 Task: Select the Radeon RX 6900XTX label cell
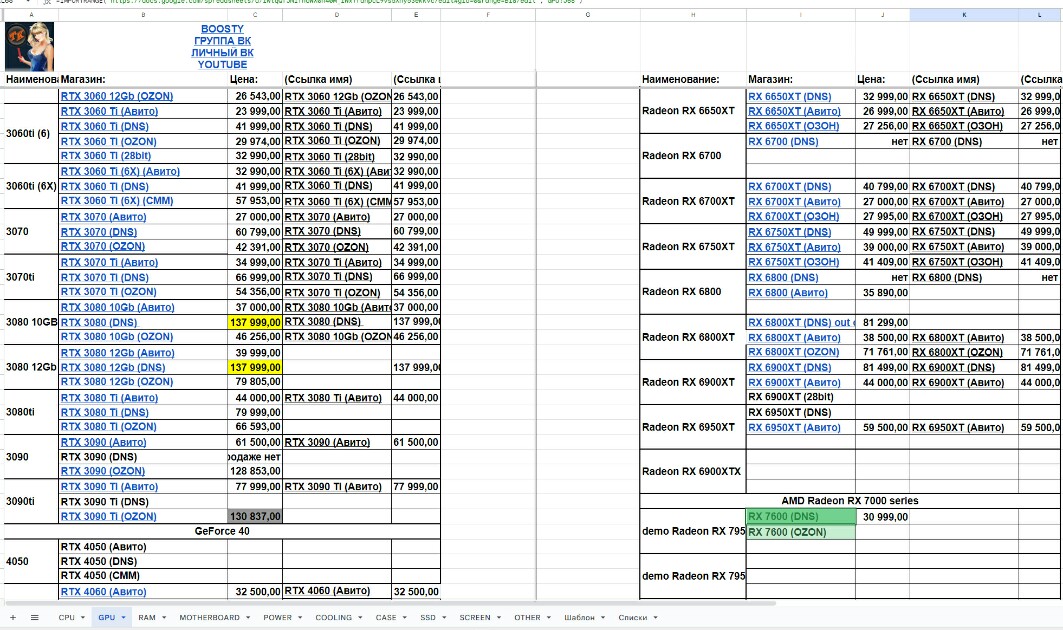coord(693,471)
